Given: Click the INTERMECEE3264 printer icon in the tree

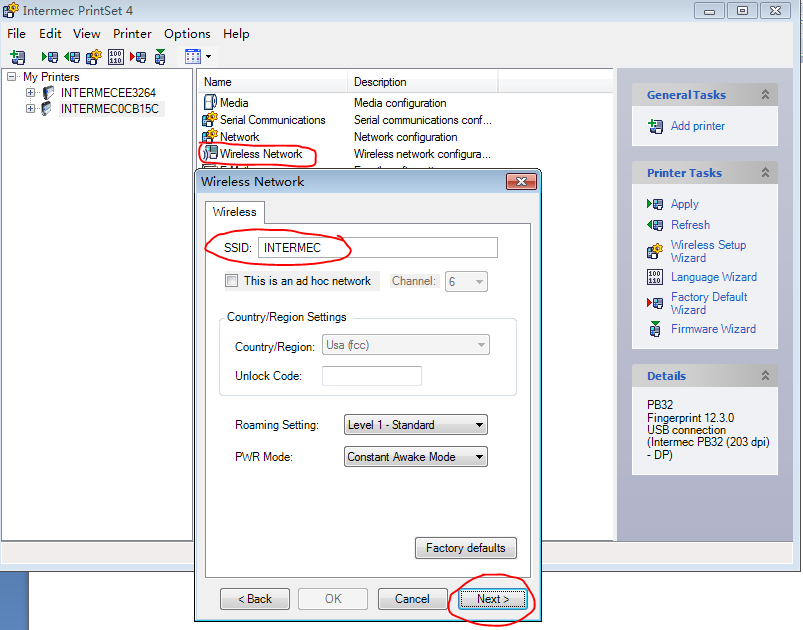Looking at the screenshot, I should click(x=48, y=93).
